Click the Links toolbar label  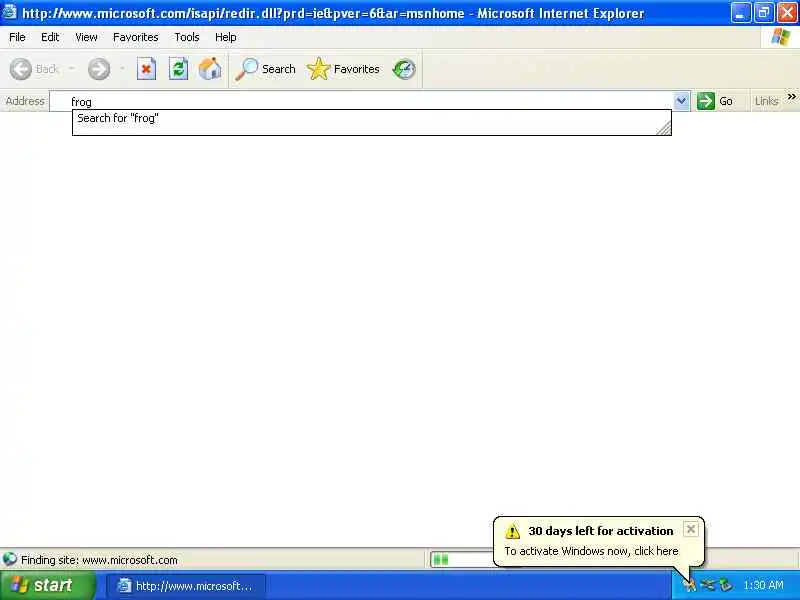[766, 101]
